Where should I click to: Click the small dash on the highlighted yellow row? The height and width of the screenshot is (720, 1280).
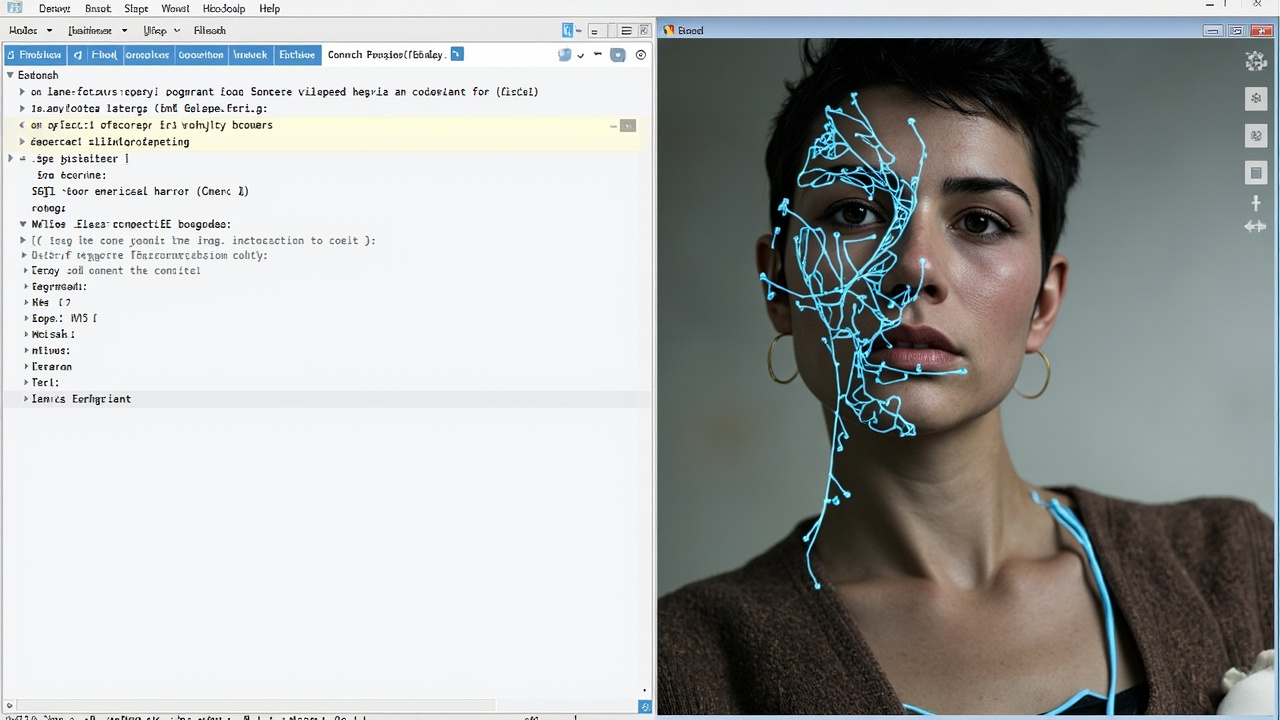pos(613,126)
